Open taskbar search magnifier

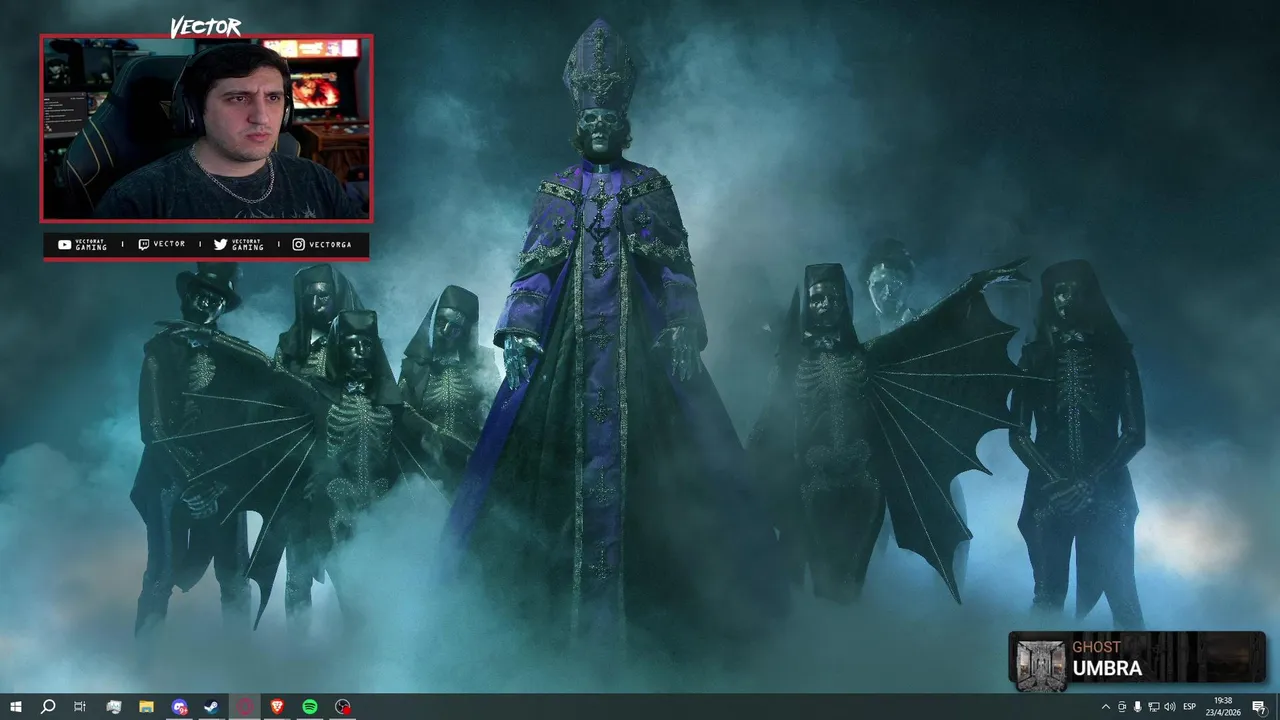coord(47,707)
